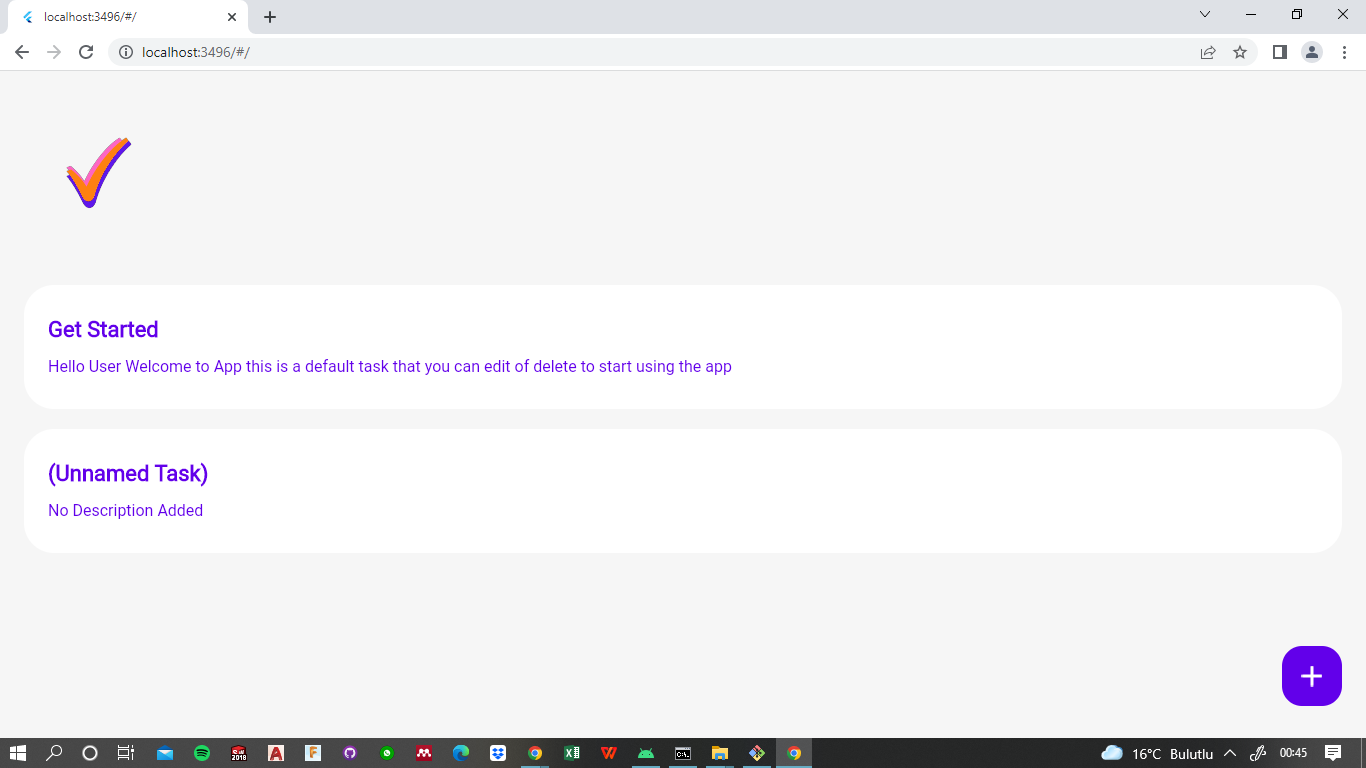The height and width of the screenshot is (768, 1366).
Task: Open the Windows notification center
Action: point(1333,753)
